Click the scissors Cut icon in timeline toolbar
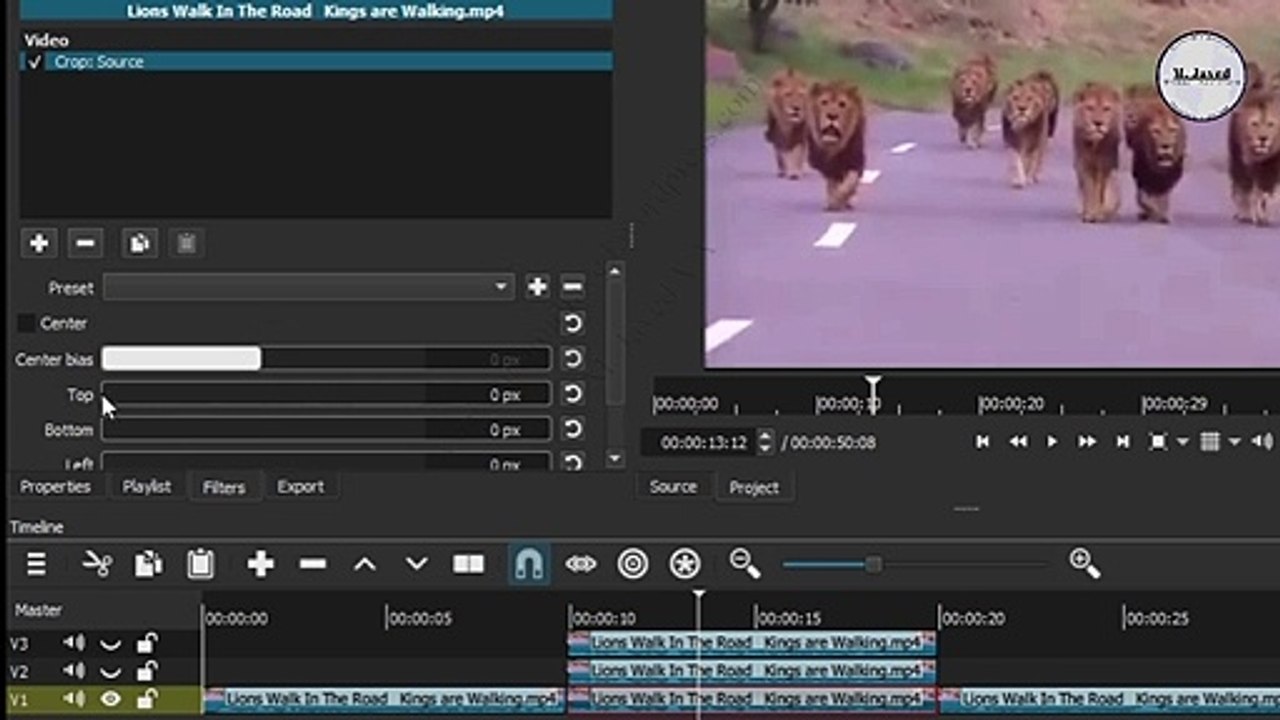 pyautogui.click(x=96, y=565)
